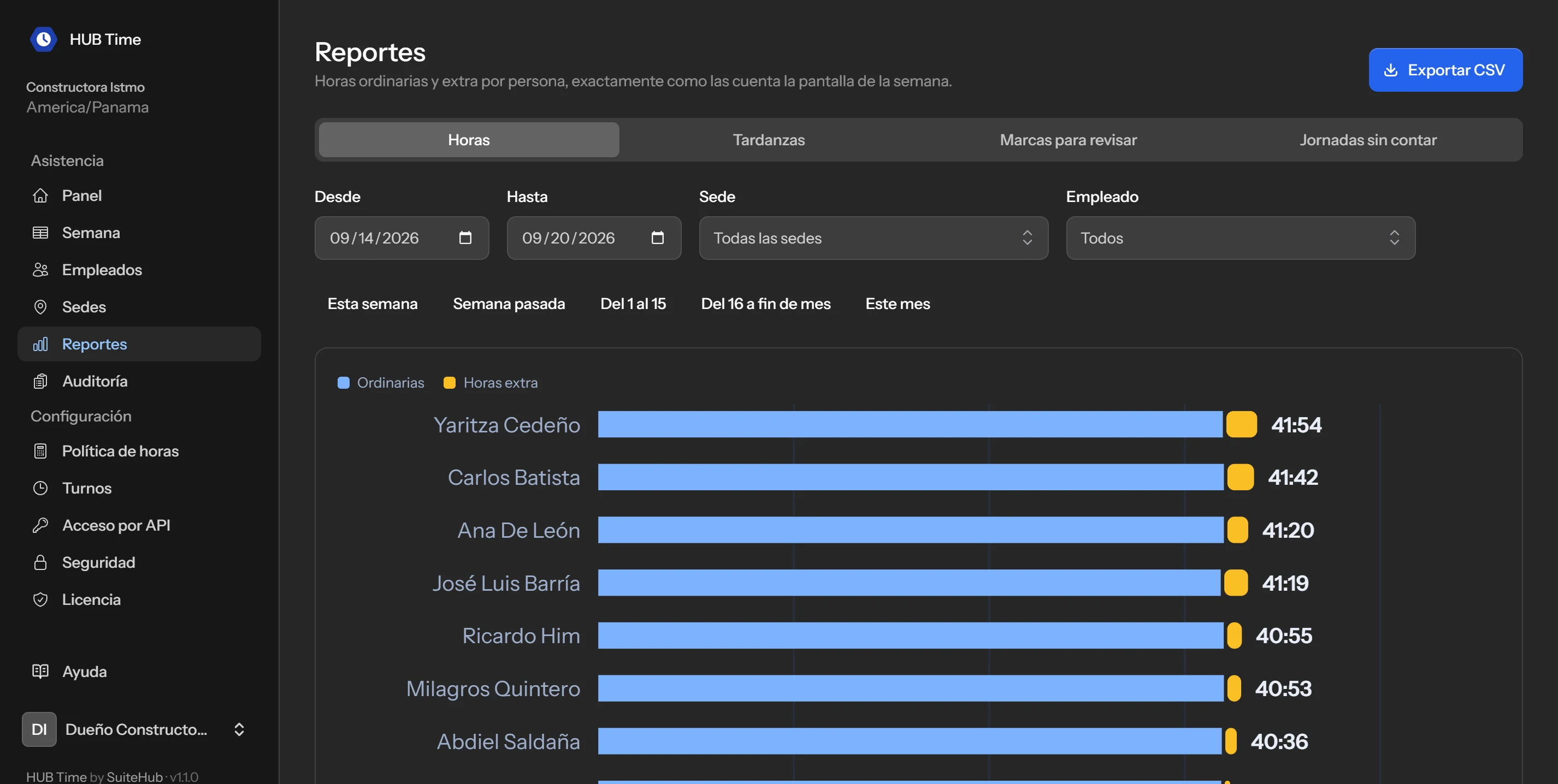Viewport: 1558px width, 784px height.
Task: Click the Seguridad lock icon
Action: pos(40,563)
